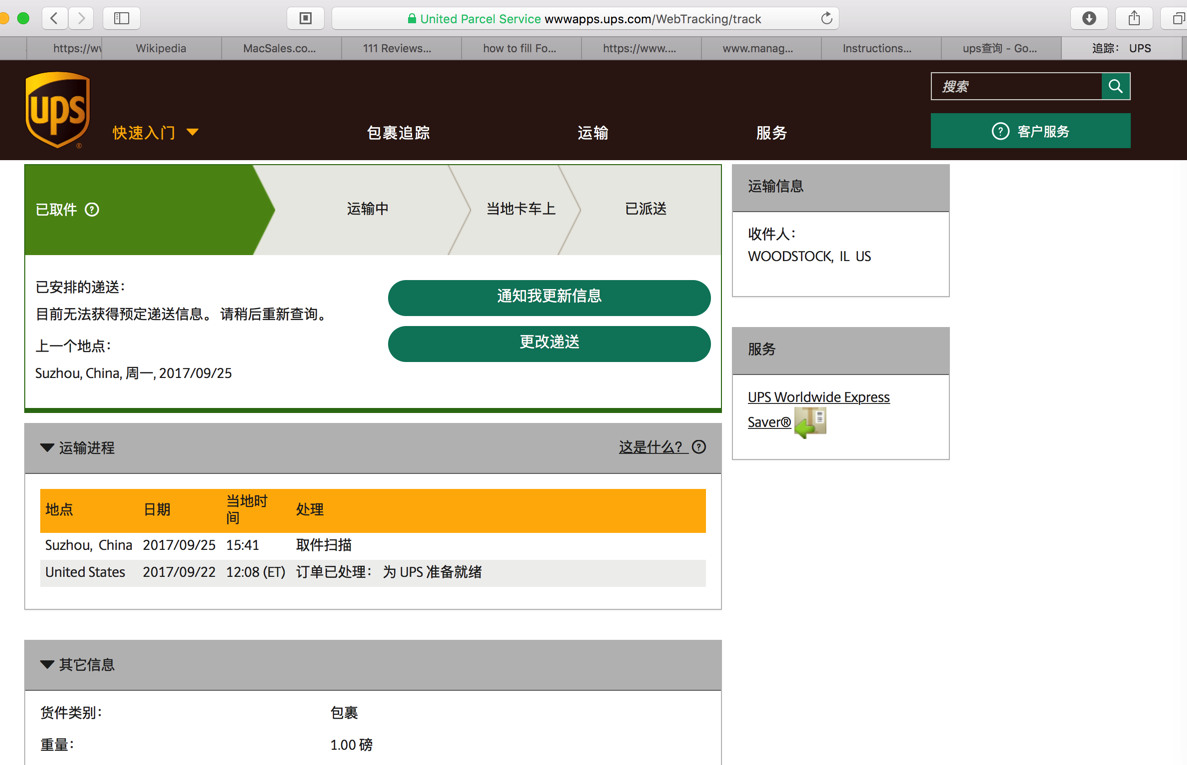Click the Safari show tabs icon
Viewport: 1187px width, 765px height.
coord(1176,18)
